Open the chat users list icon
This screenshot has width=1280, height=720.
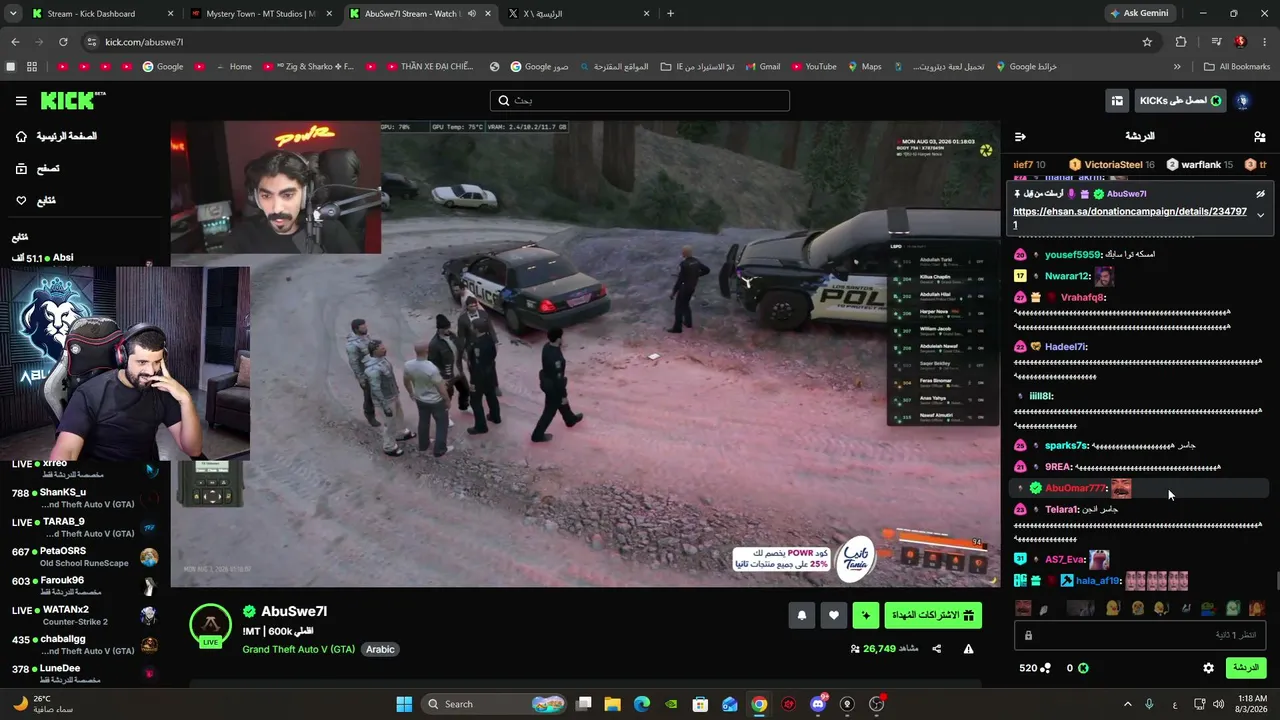pyautogui.click(x=1259, y=136)
